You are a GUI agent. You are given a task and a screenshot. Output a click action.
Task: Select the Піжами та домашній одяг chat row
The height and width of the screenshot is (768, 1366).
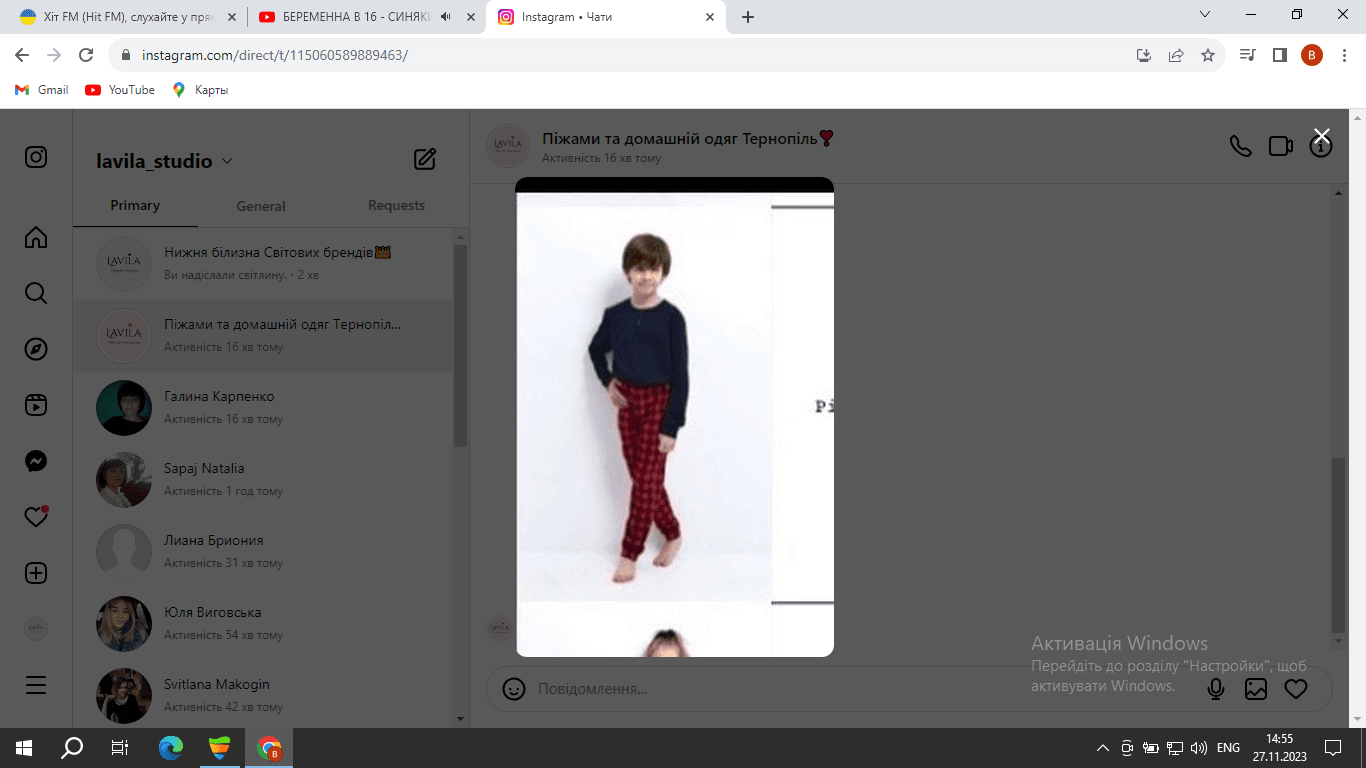pyautogui.click(x=263, y=336)
